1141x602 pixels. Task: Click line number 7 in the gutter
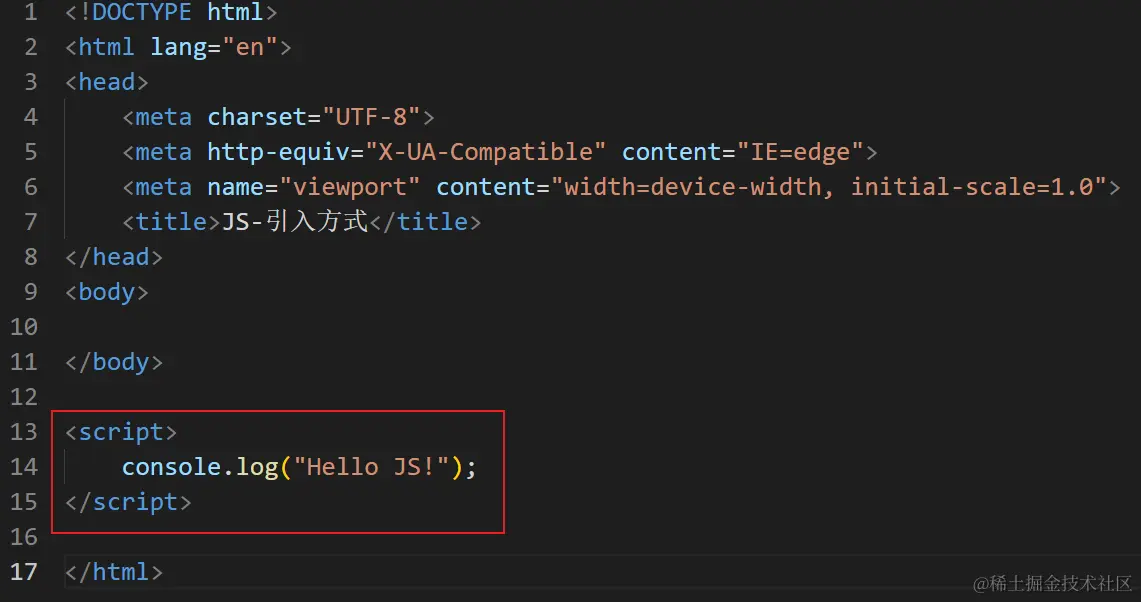pyautogui.click(x=31, y=221)
